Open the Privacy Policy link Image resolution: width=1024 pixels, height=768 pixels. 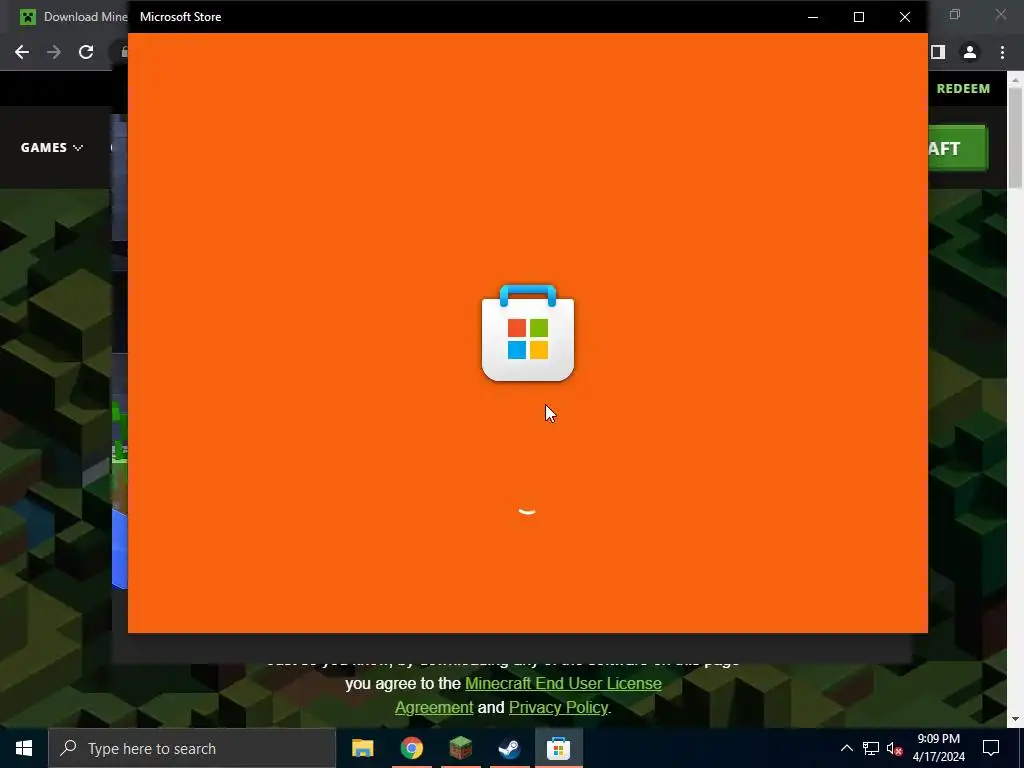click(x=558, y=707)
